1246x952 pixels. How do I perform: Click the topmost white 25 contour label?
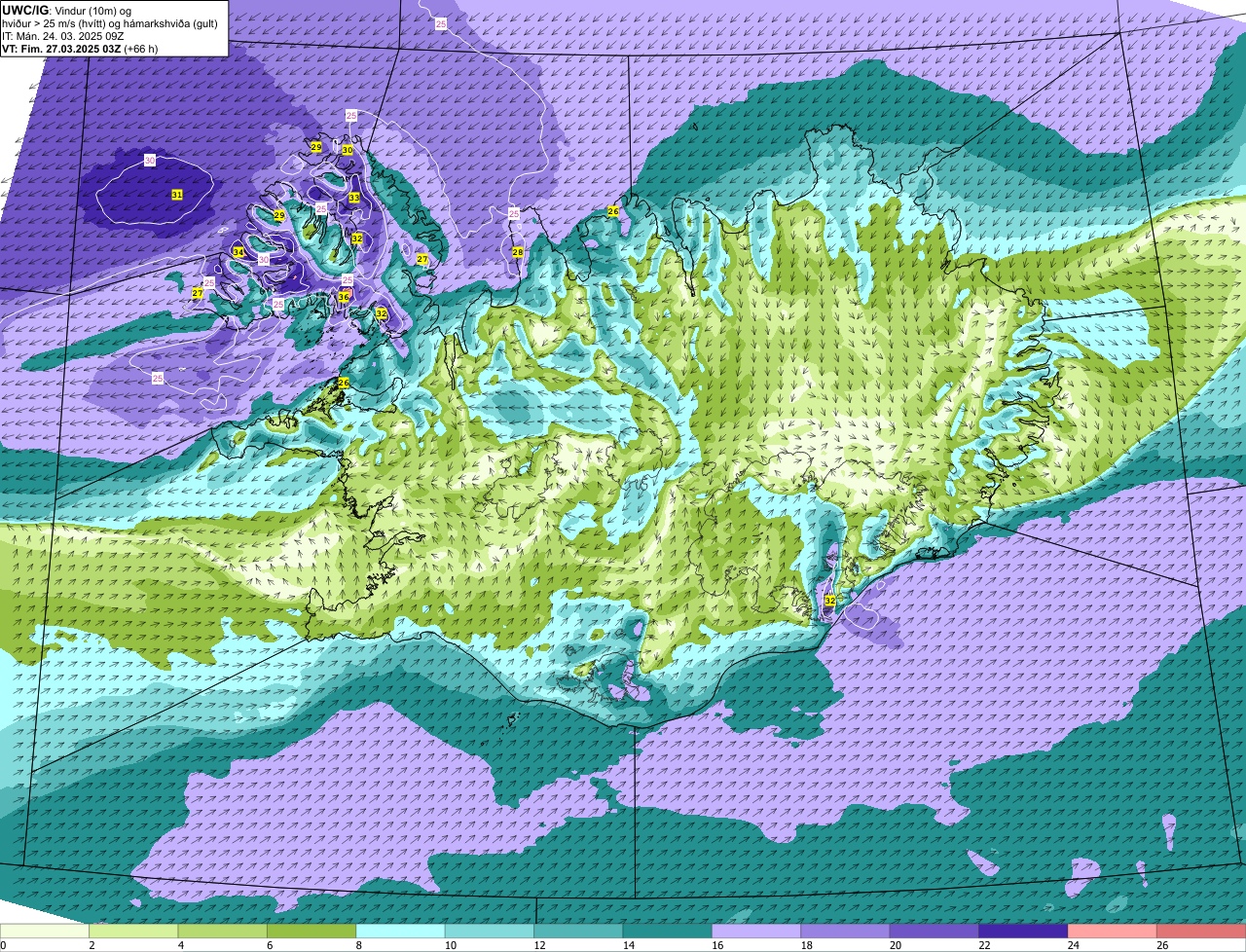pyautogui.click(x=441, y=22)
